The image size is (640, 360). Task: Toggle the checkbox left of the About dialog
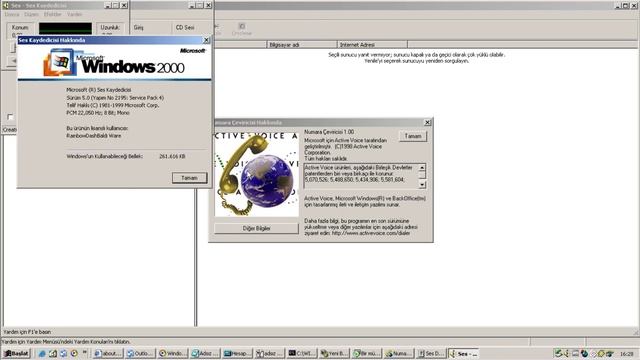tap(10, 117)
